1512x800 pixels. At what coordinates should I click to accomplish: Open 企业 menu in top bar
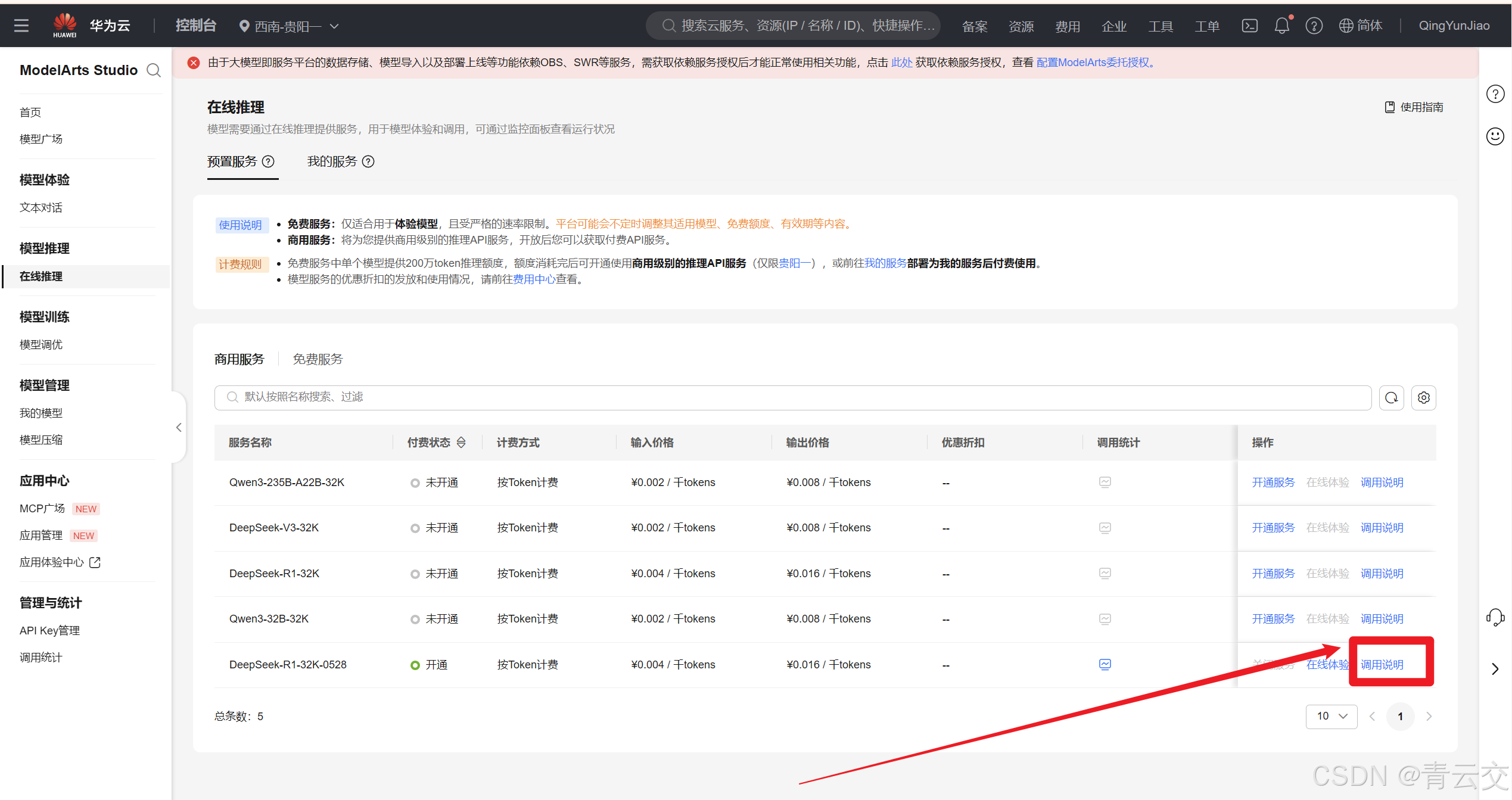(1114, 26)
